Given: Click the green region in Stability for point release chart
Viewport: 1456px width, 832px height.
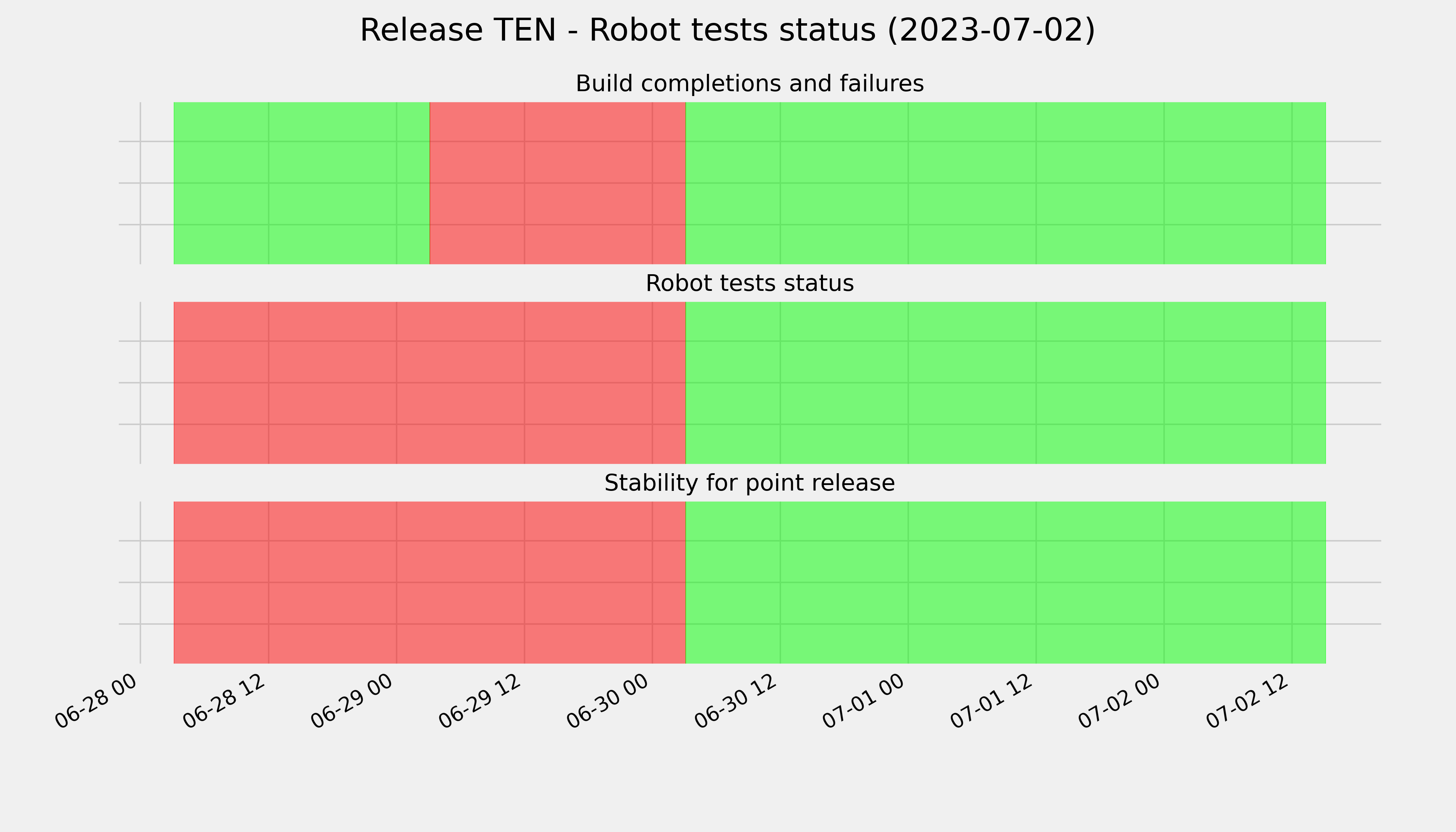Looking at the screenshot, I should [1006, 582].
